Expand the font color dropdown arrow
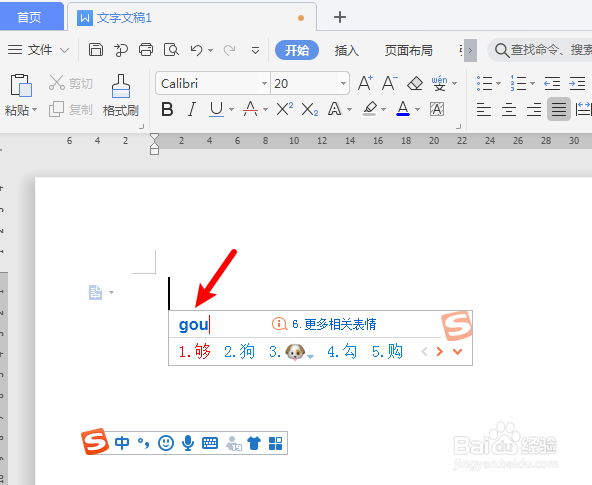The width and height of the screenshot is (592, 485). (418, 110)
